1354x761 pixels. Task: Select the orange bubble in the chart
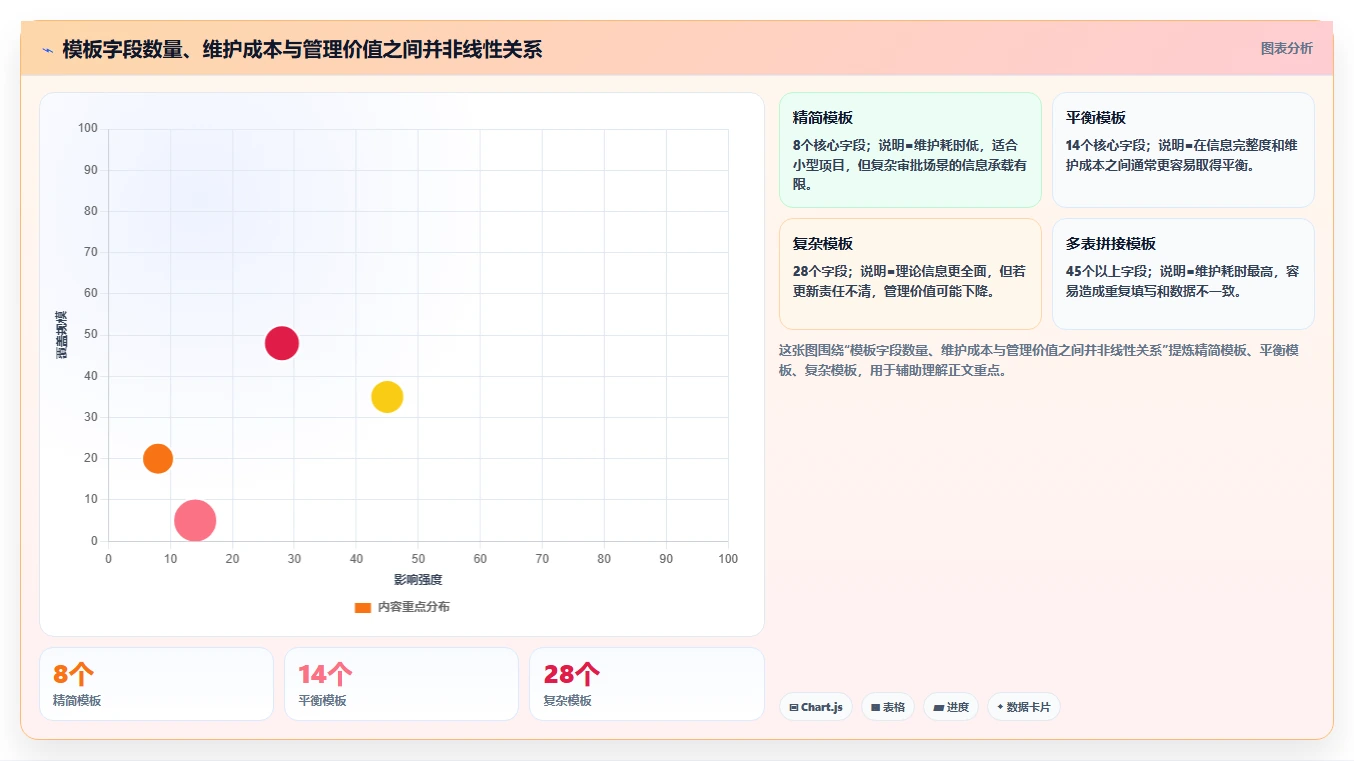(158, 459)
